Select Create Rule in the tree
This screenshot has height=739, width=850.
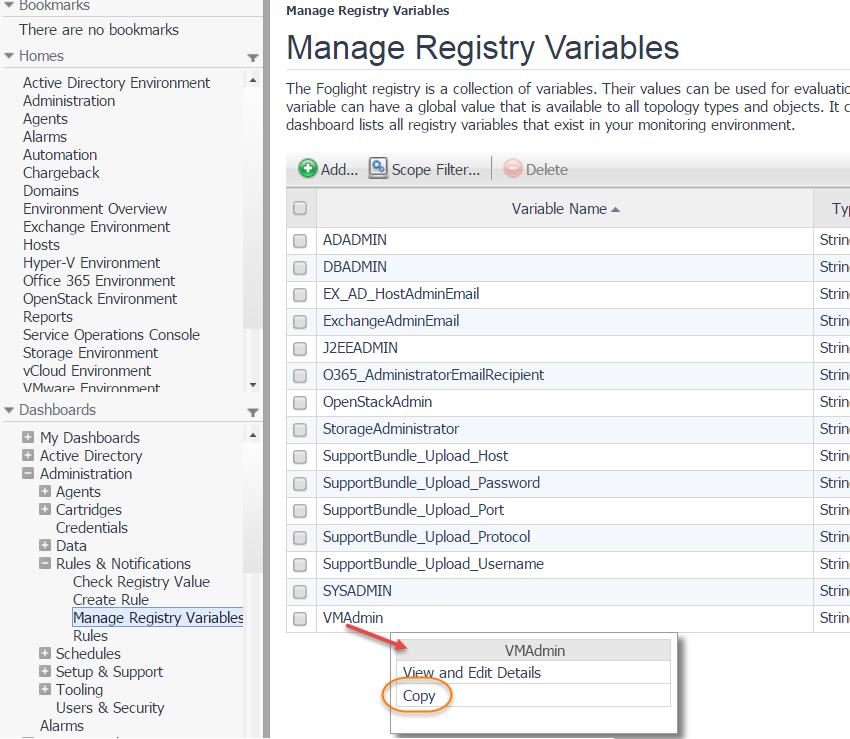coord(110,600)
